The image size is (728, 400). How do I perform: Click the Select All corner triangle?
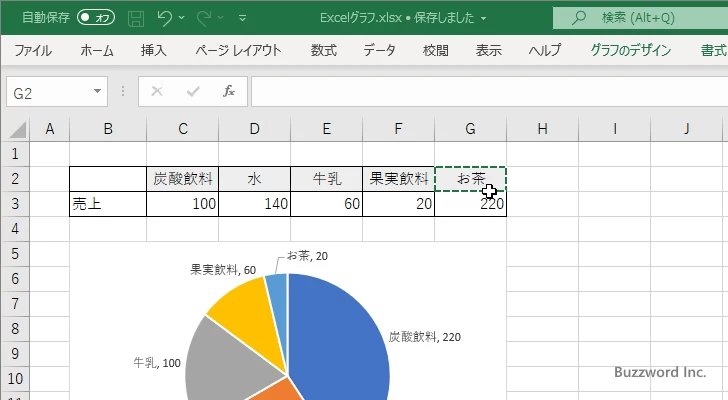[x=17, y=129]
